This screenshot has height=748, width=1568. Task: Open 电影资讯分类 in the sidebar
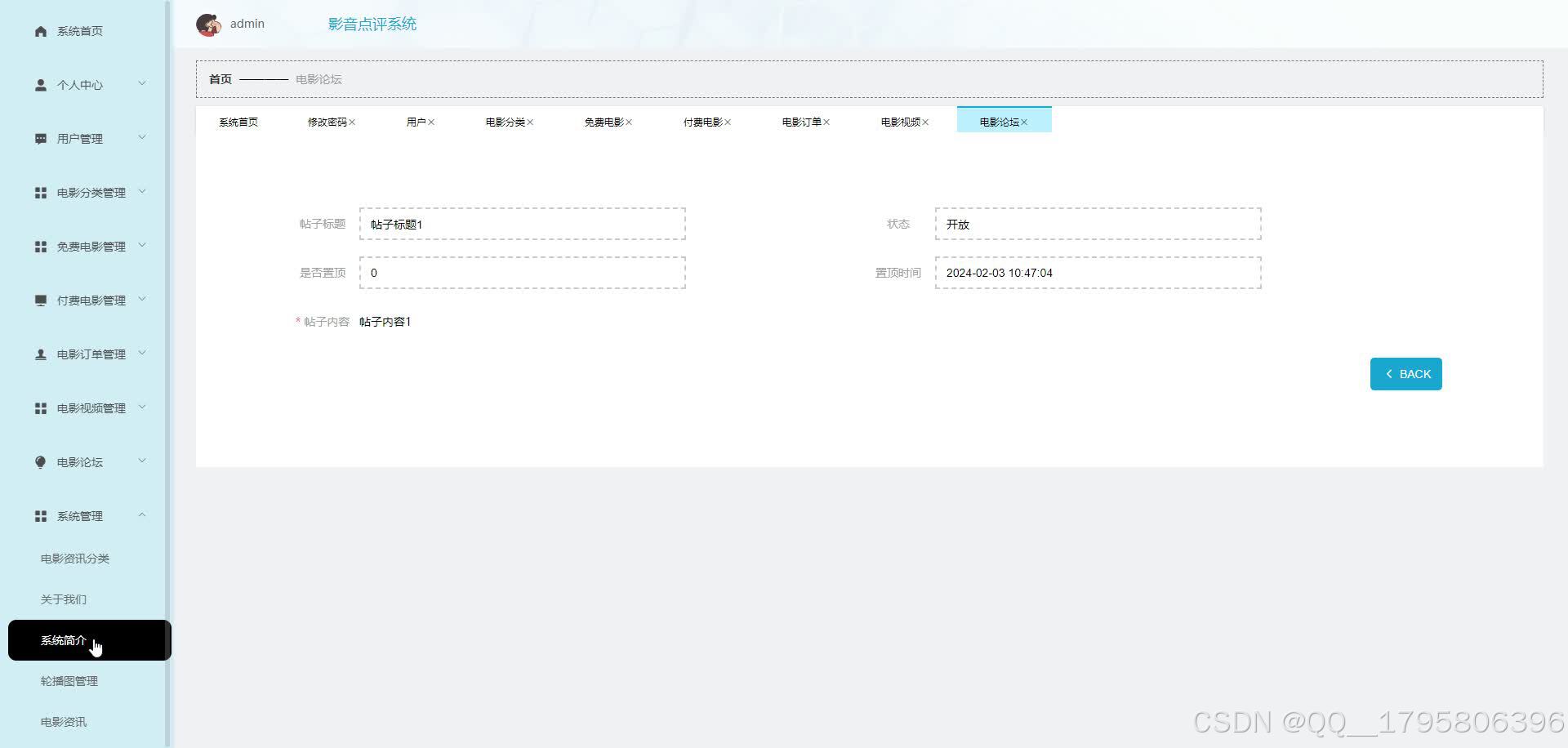[75, 559]
